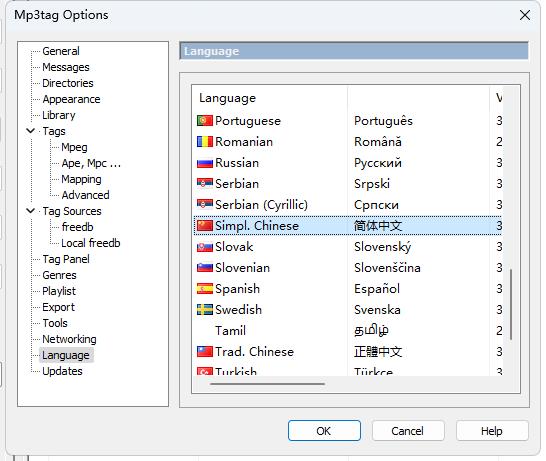This screenshot has width=546, height=461.
Task: Click the Russian flag icon
Action: [x=205, y=163]
